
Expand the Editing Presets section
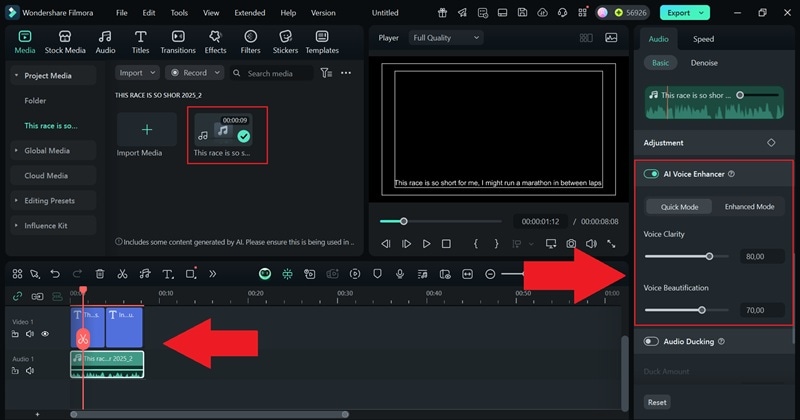tap(16, 201)
